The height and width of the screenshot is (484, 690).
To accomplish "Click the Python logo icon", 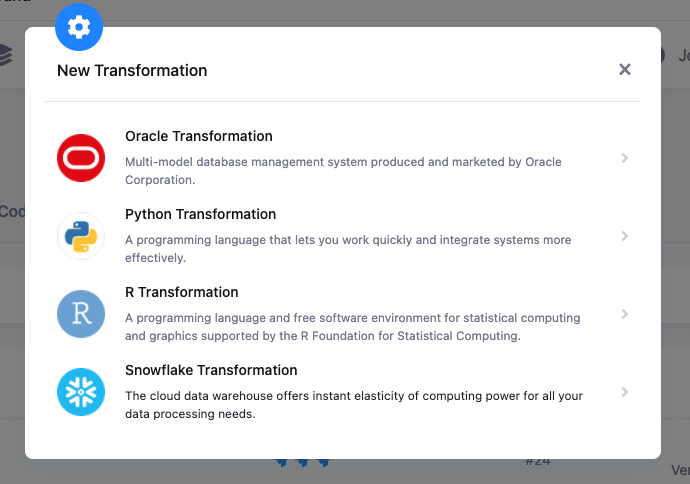I will pyautogui.click(x=82, y=236).
